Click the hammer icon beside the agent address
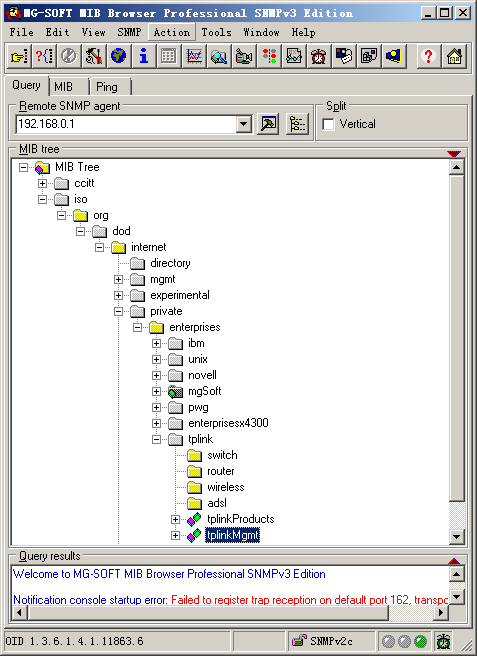 tap(268, 124)
